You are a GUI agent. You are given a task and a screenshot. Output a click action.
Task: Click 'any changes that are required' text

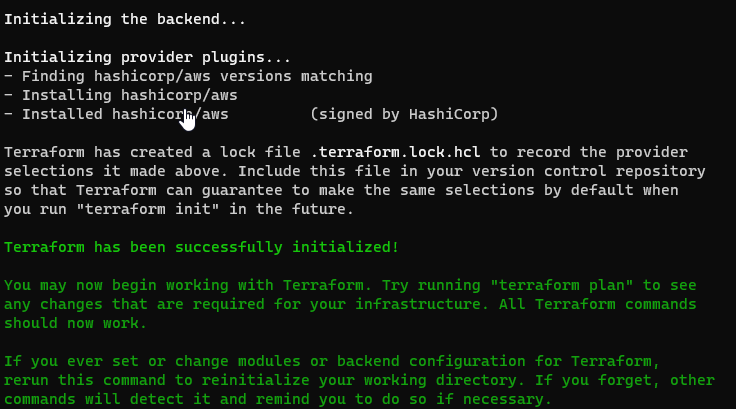click(x=134, y=304)
